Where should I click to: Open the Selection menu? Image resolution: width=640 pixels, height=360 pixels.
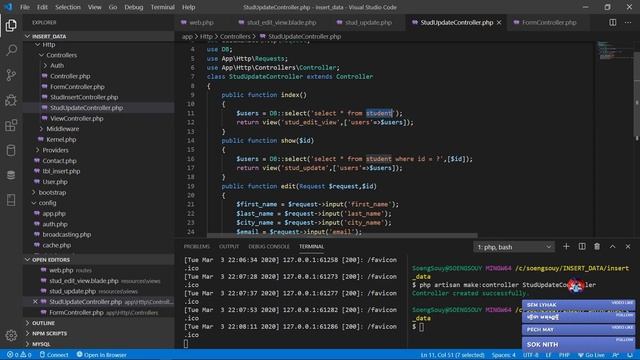click(68, 7)
